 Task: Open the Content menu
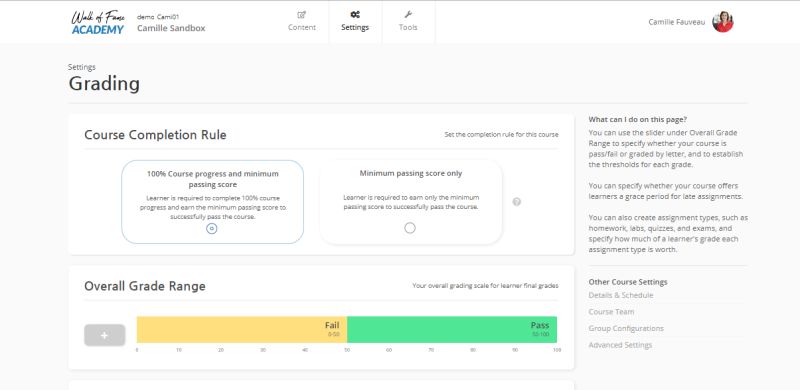[x=302, y=22]
